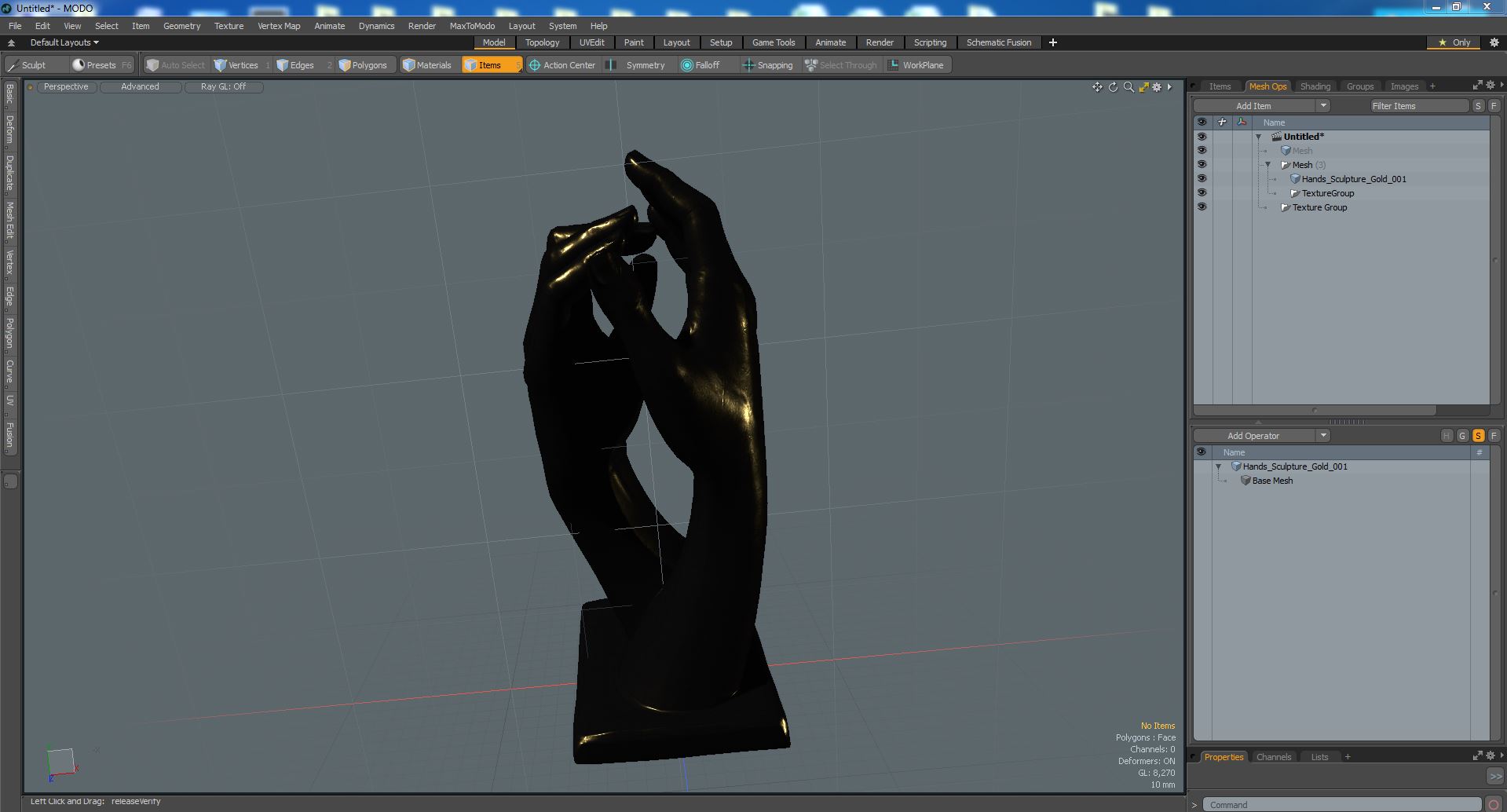Toggle visibility of Hands_Sculpture_Gold_001

1202,179
